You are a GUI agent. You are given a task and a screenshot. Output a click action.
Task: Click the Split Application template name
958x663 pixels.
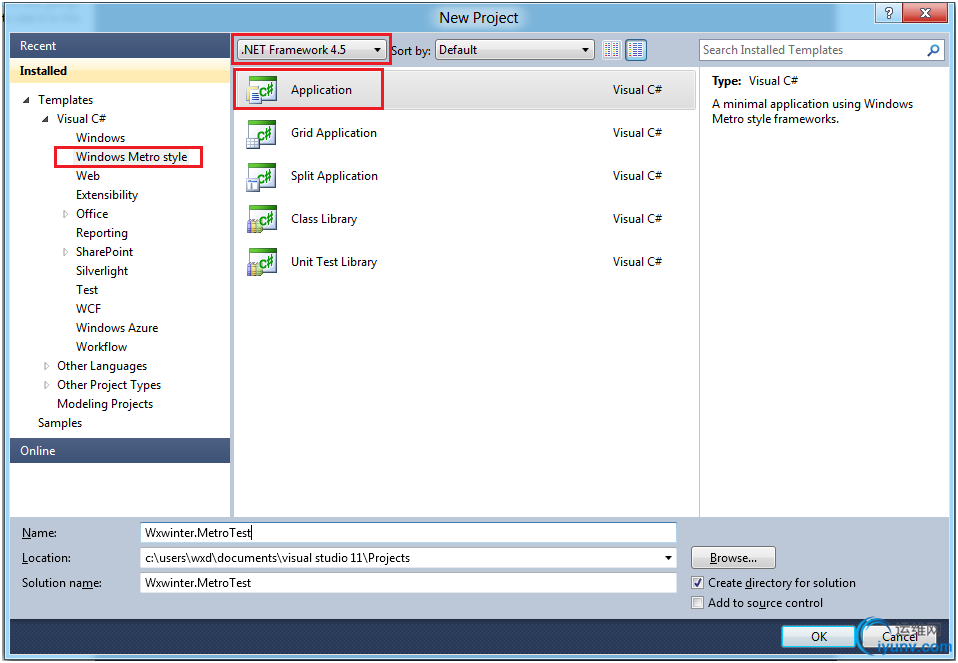coord(334,176)
